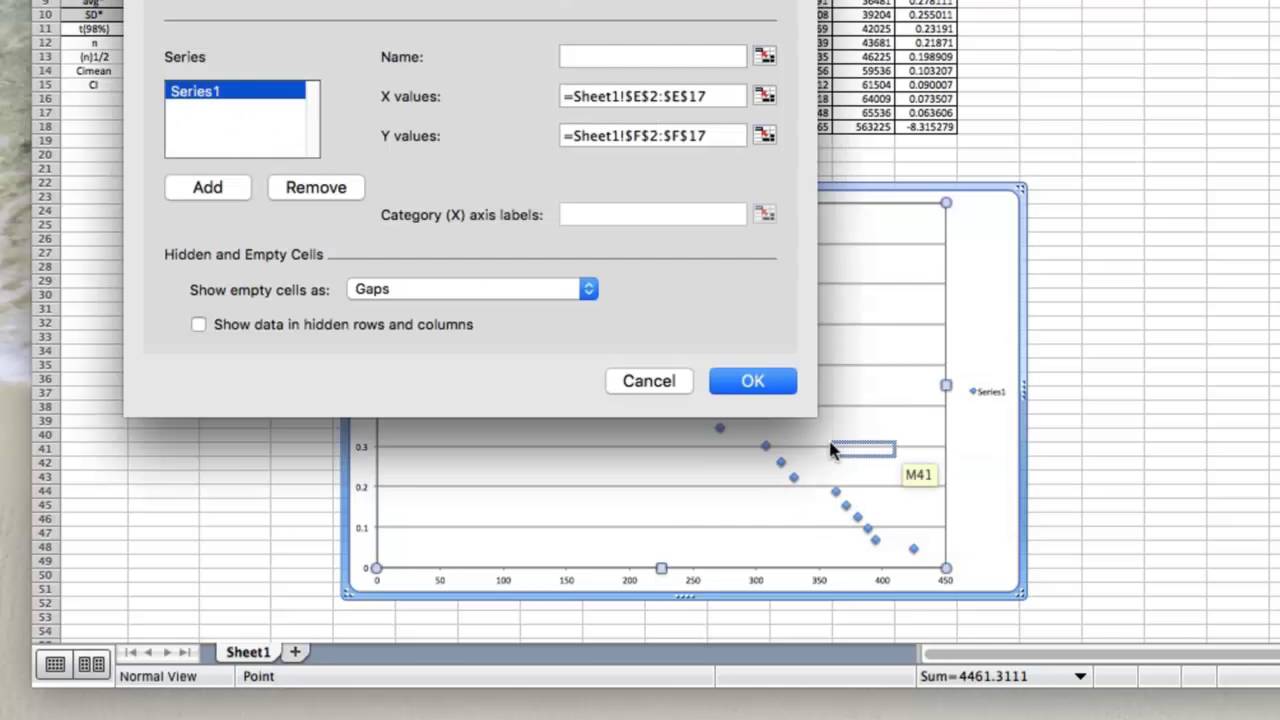Click the chart's top-right corner handle

[x=1020, y=188]
